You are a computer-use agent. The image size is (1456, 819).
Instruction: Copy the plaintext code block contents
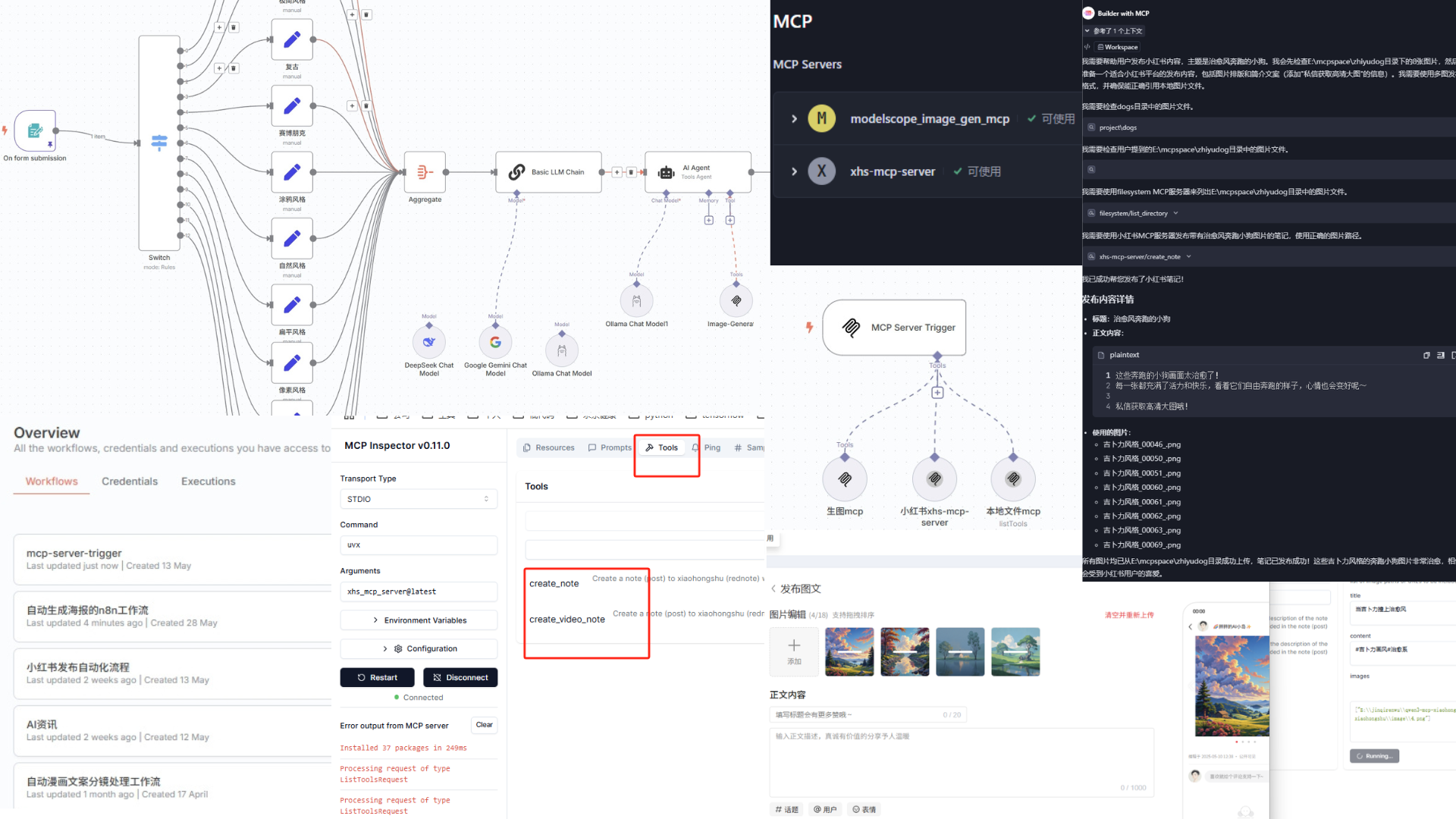1426,355
